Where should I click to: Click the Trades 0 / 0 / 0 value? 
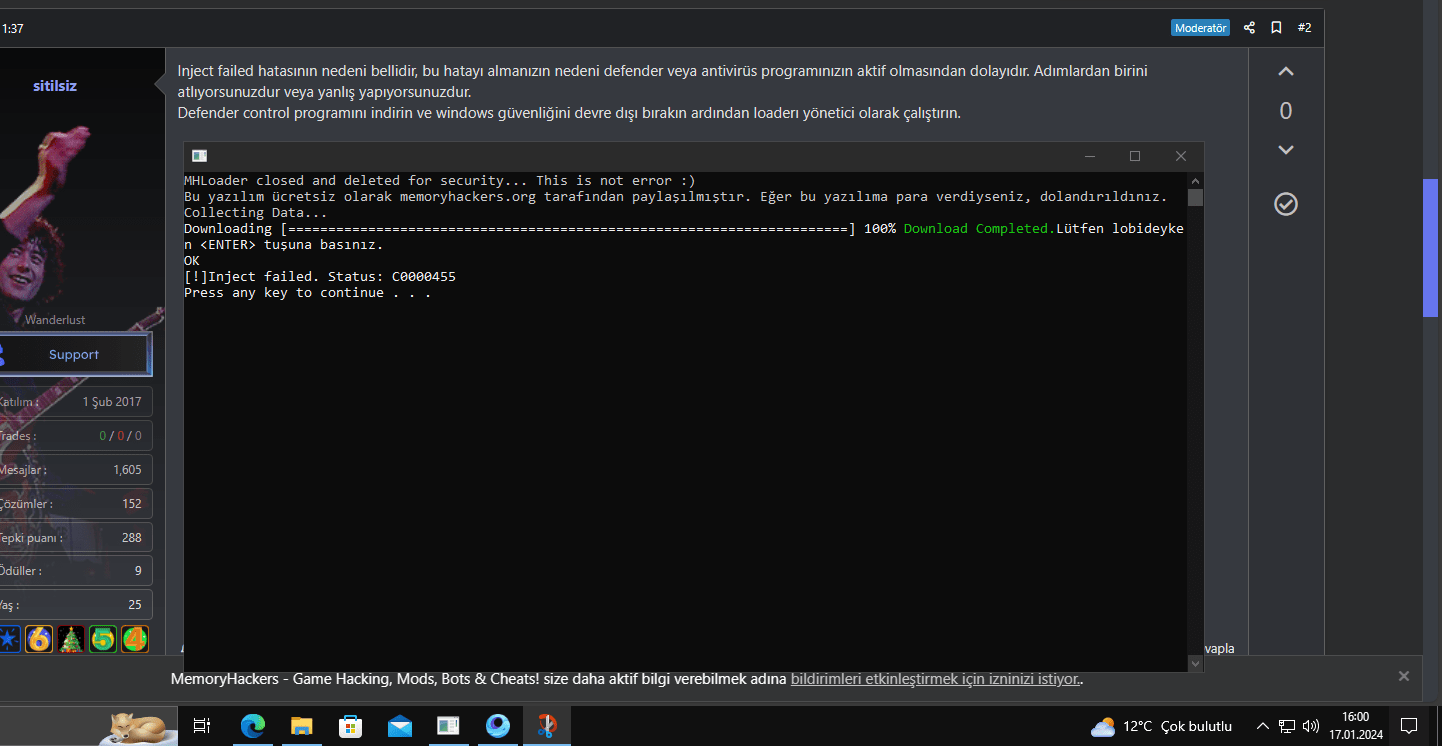coord(120,436)
